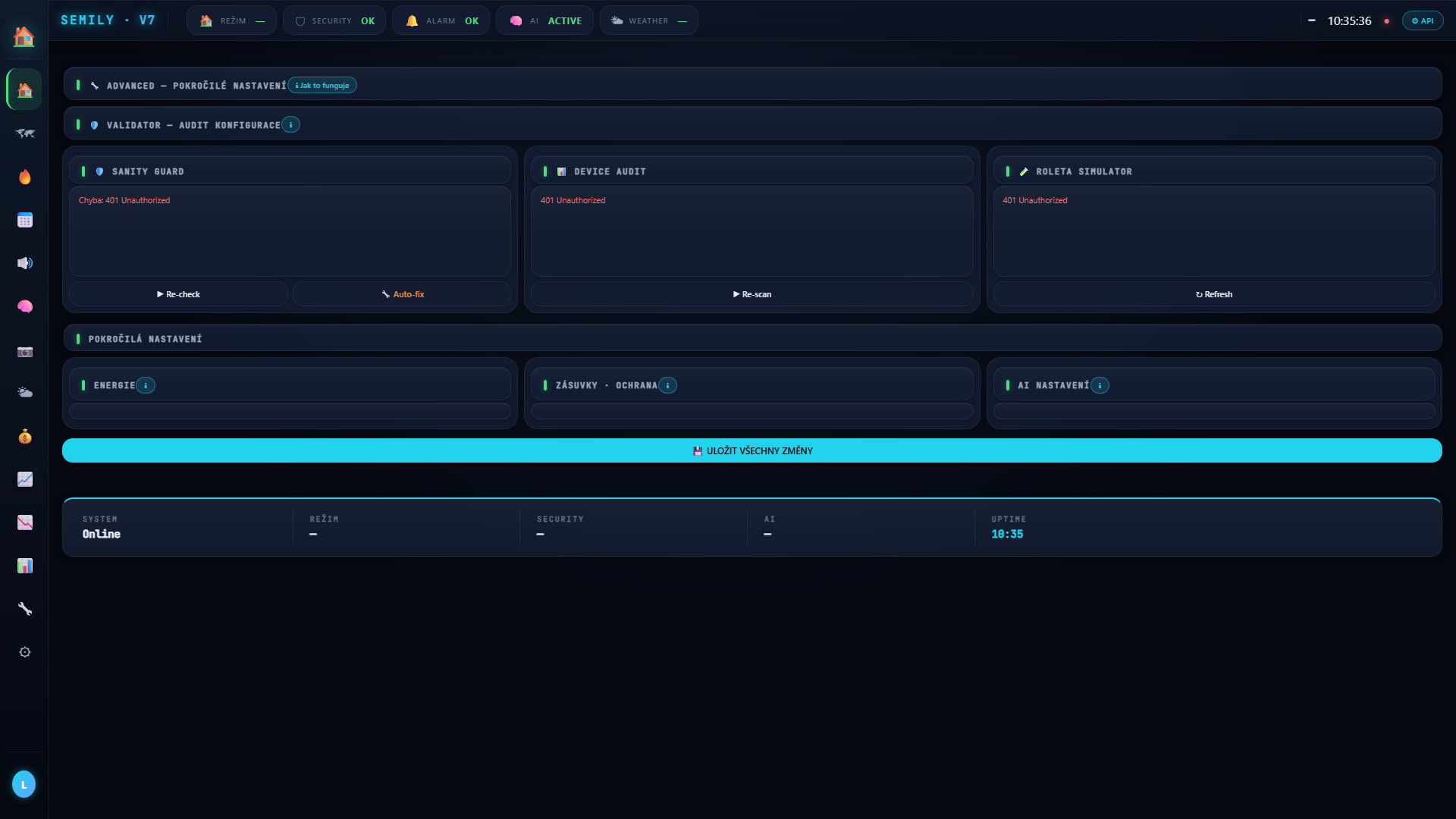
Task: Open the money bag sidebar icon
Action: tap(25, 436)
